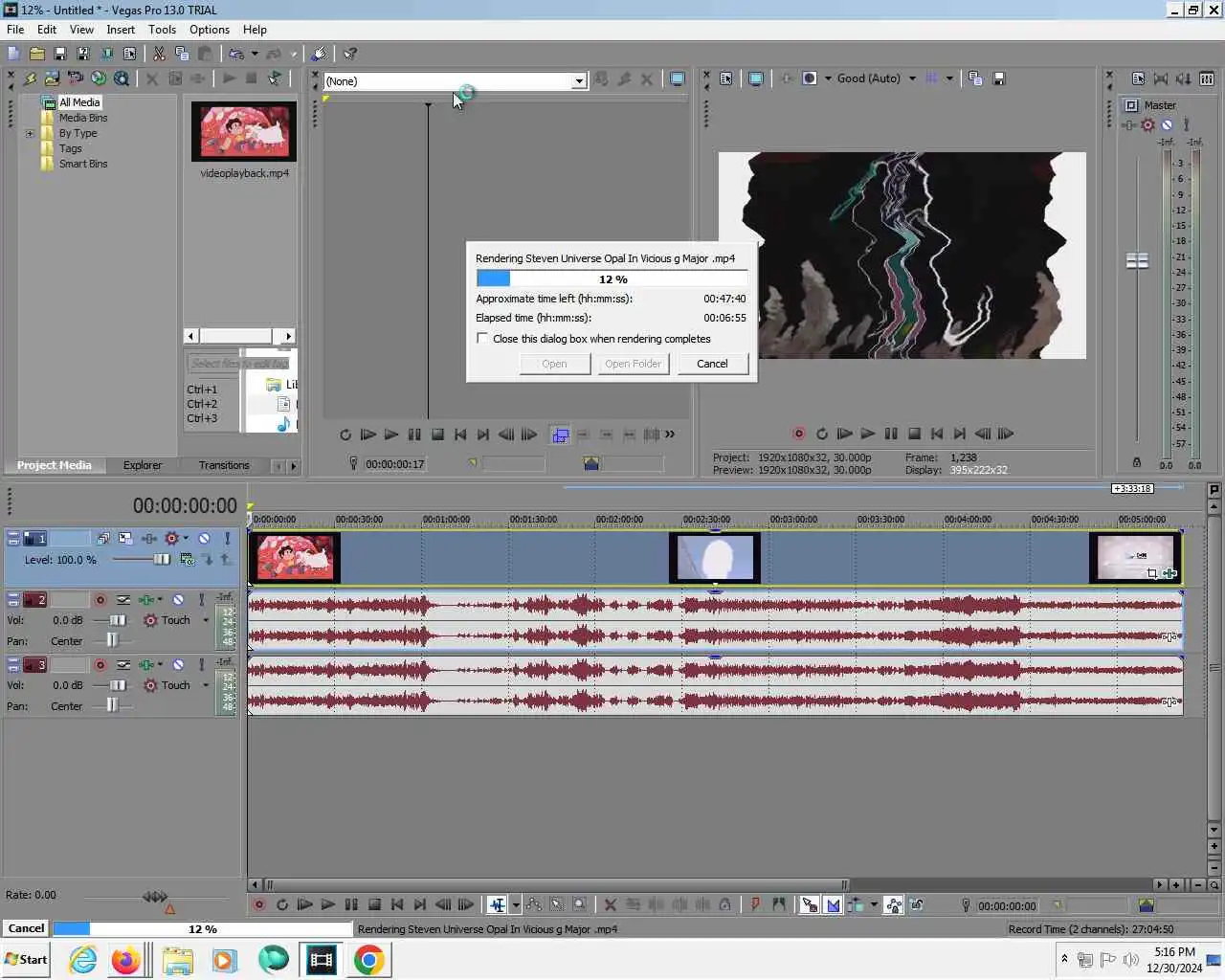The height and width of the screenshot is (980, 1225).
Task: Expand the By Type tree node
Action: tap(30, 133)
